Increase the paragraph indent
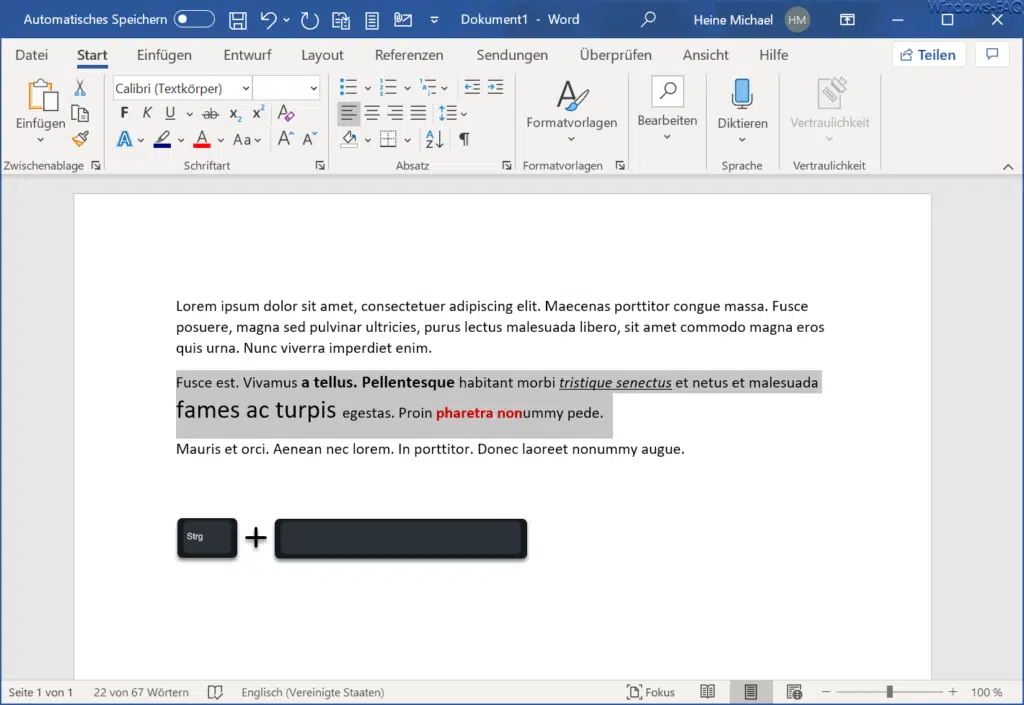The image size is (1024, 705). 496,87
